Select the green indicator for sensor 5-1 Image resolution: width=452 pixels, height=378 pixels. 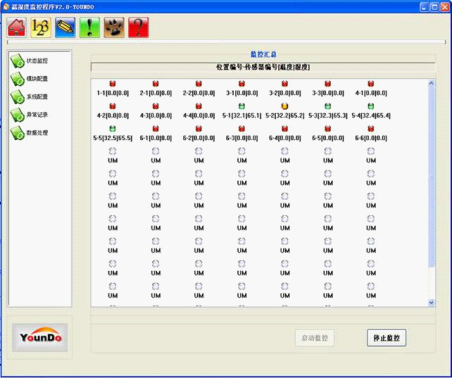pyautogui.click(x=242, y=106)
